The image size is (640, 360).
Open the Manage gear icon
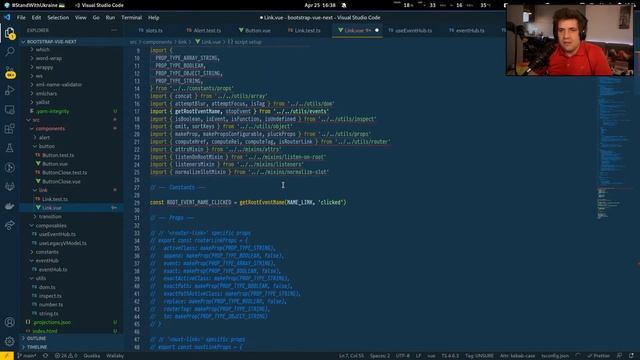[x=10, y=341]
